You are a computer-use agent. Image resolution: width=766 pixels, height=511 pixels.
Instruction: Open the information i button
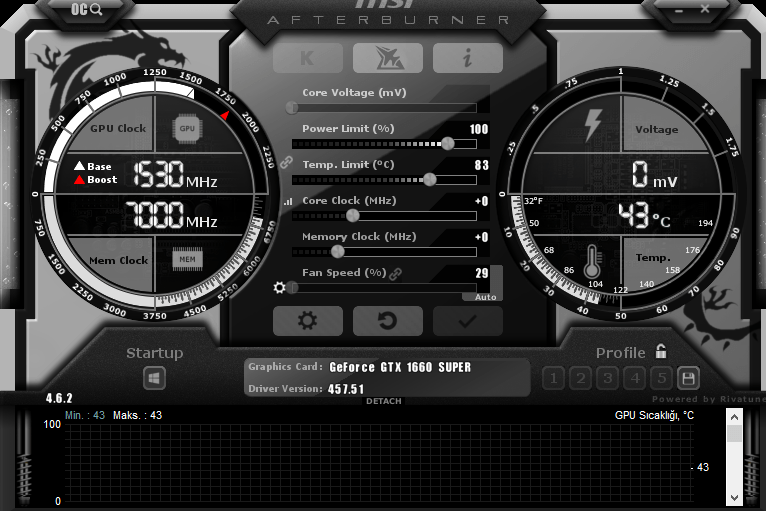(468, 58)
